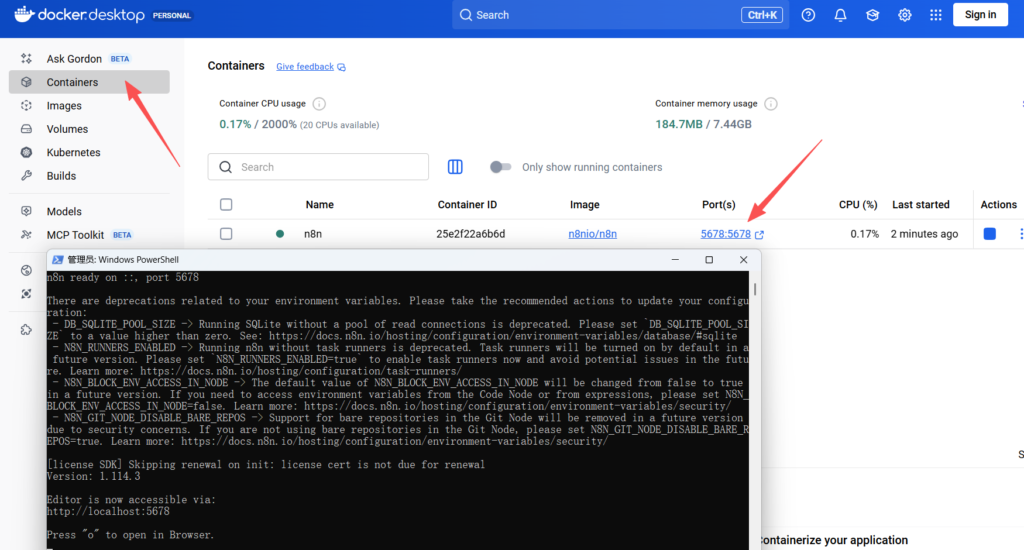The height and width of the screenshot is (550, 1024).
Task: Open the manage columns display menu
Action: tap(455, 167)
